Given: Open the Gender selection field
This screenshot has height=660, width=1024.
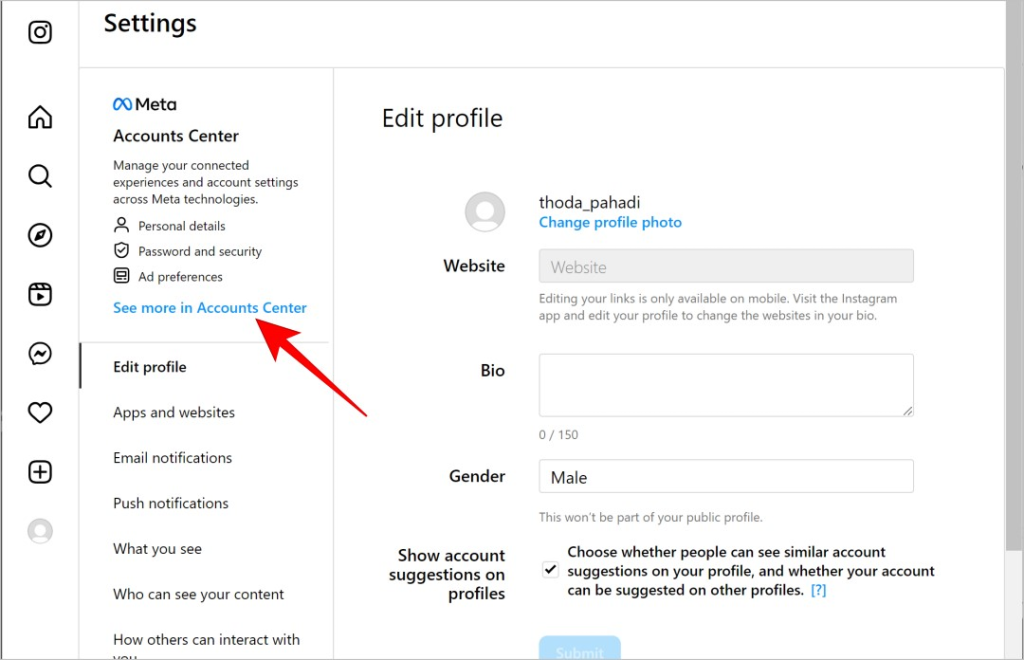Looking at the screenshot, I should tap(726, 477).
